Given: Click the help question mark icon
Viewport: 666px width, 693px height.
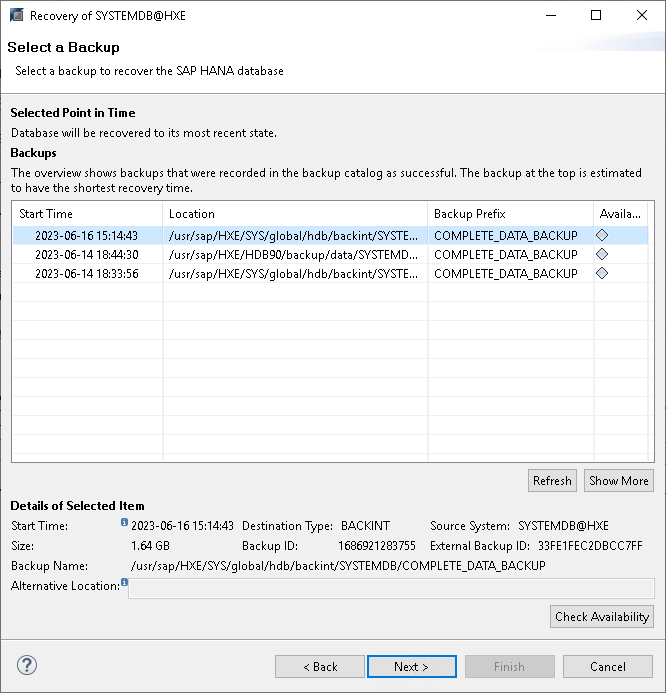Looking at the screenshot, I should click(27, 665).
